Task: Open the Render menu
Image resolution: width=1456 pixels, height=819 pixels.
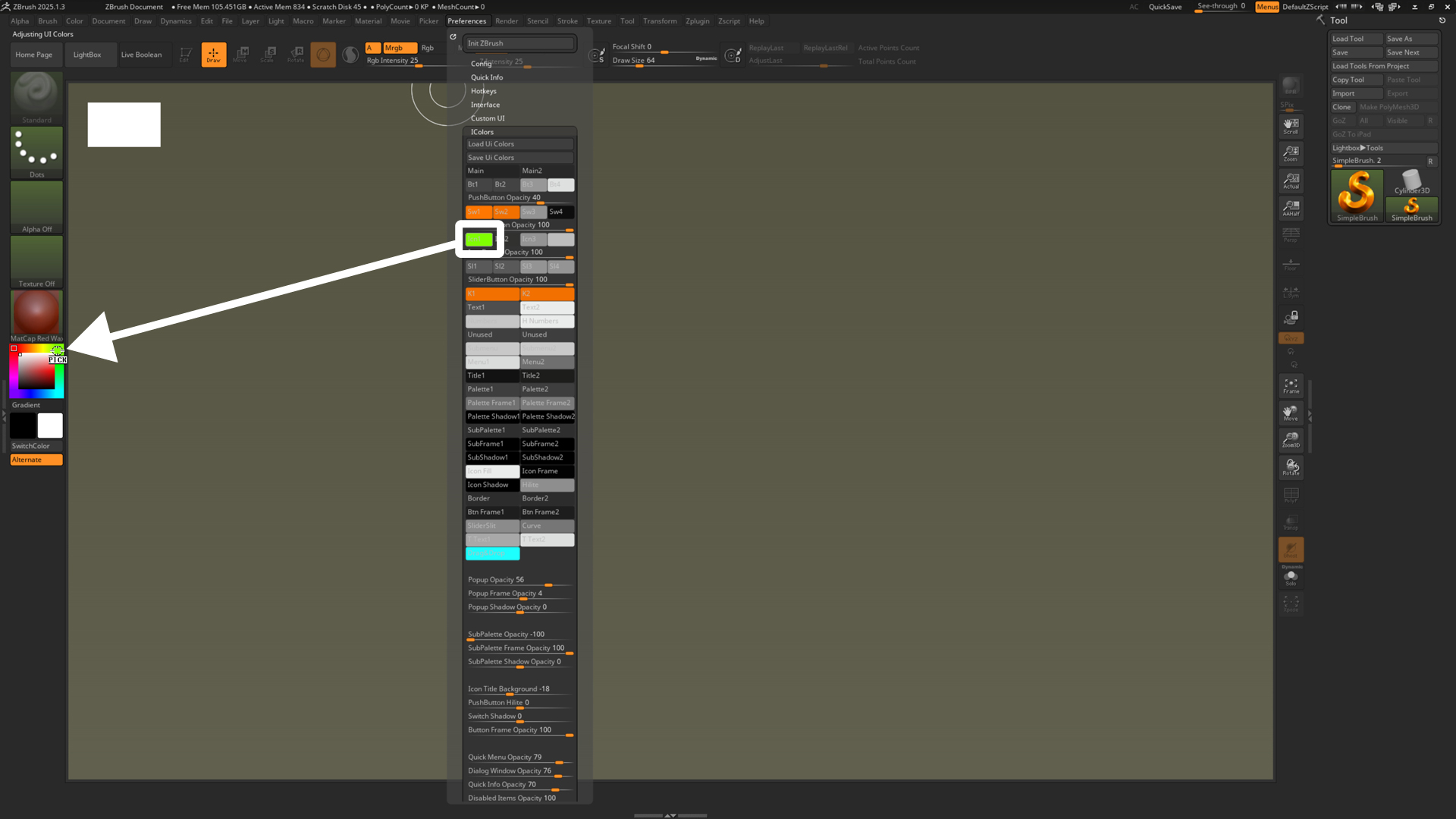Action: tap(507, 21)
